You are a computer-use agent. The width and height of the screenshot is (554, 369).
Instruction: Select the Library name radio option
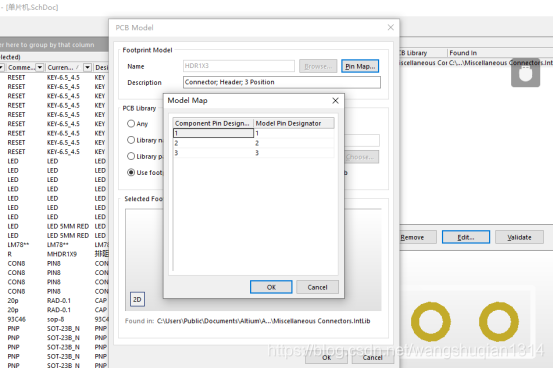145,140
